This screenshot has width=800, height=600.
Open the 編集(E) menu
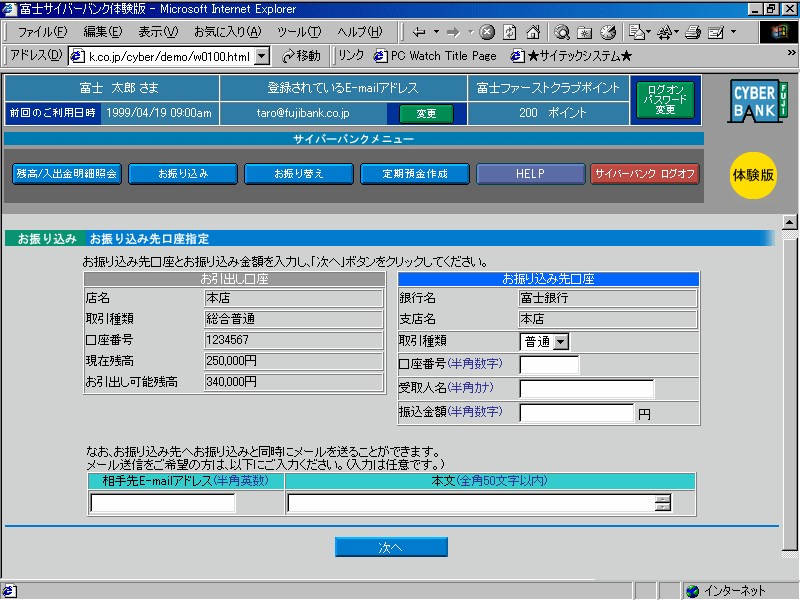point(103,32)
